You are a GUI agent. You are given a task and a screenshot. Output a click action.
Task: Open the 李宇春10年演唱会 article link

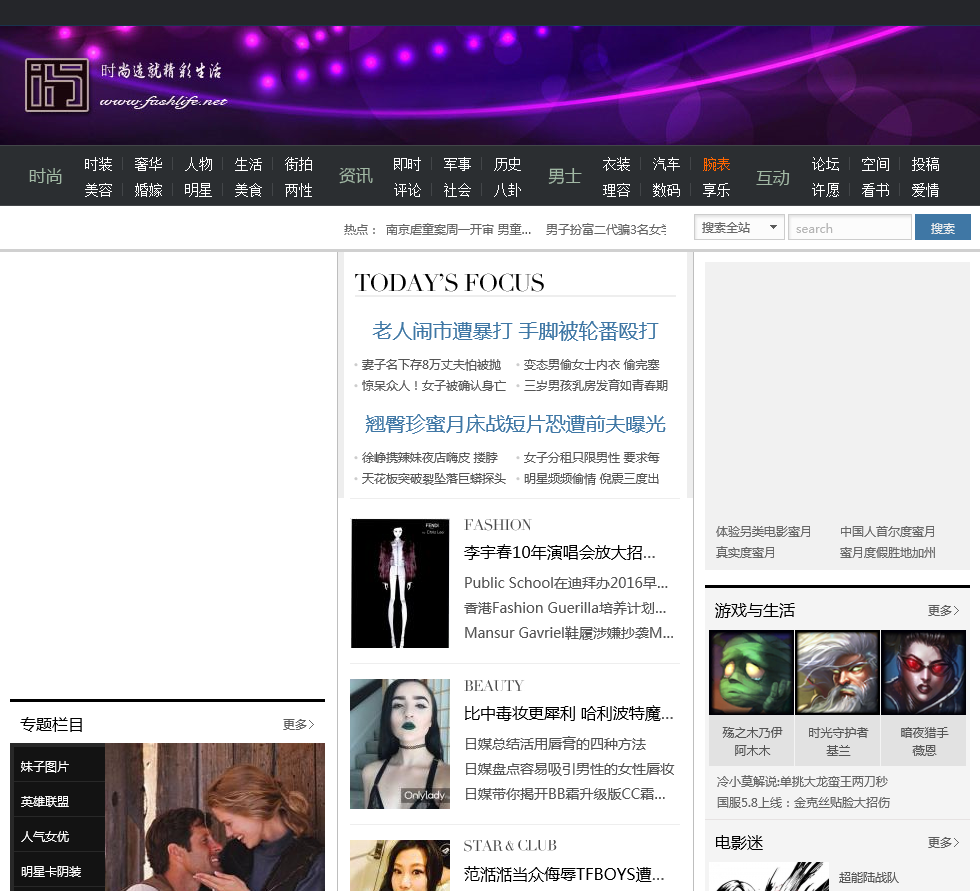coord(559,552)
